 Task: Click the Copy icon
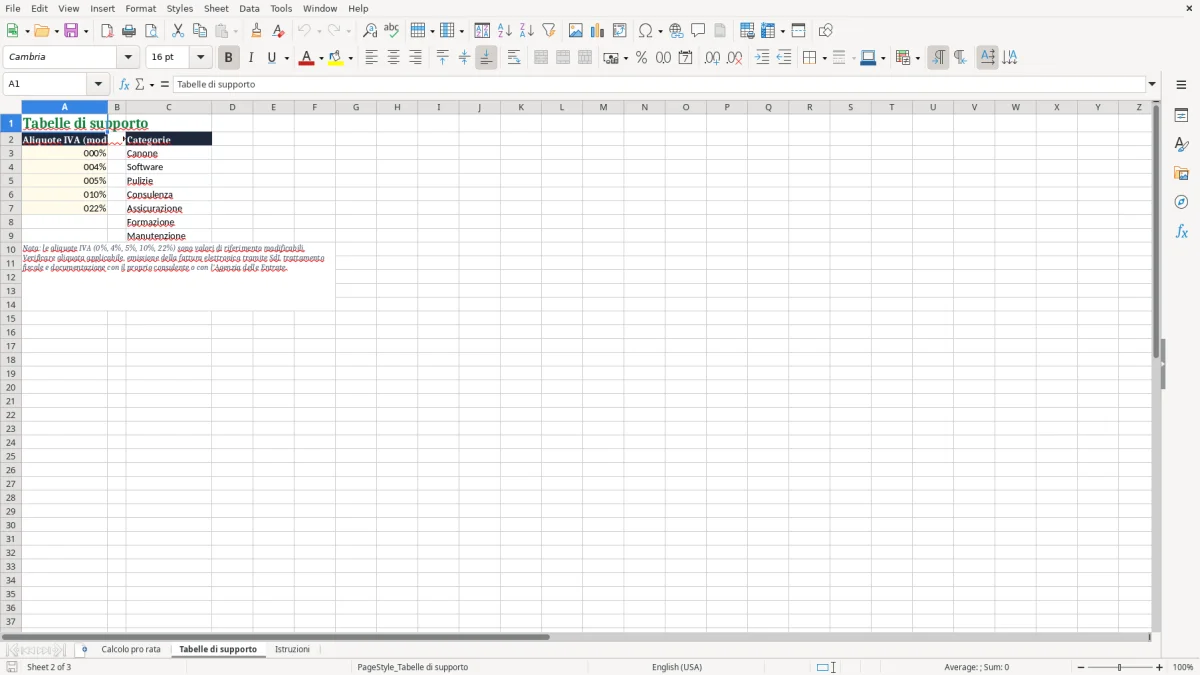[200, 31]
